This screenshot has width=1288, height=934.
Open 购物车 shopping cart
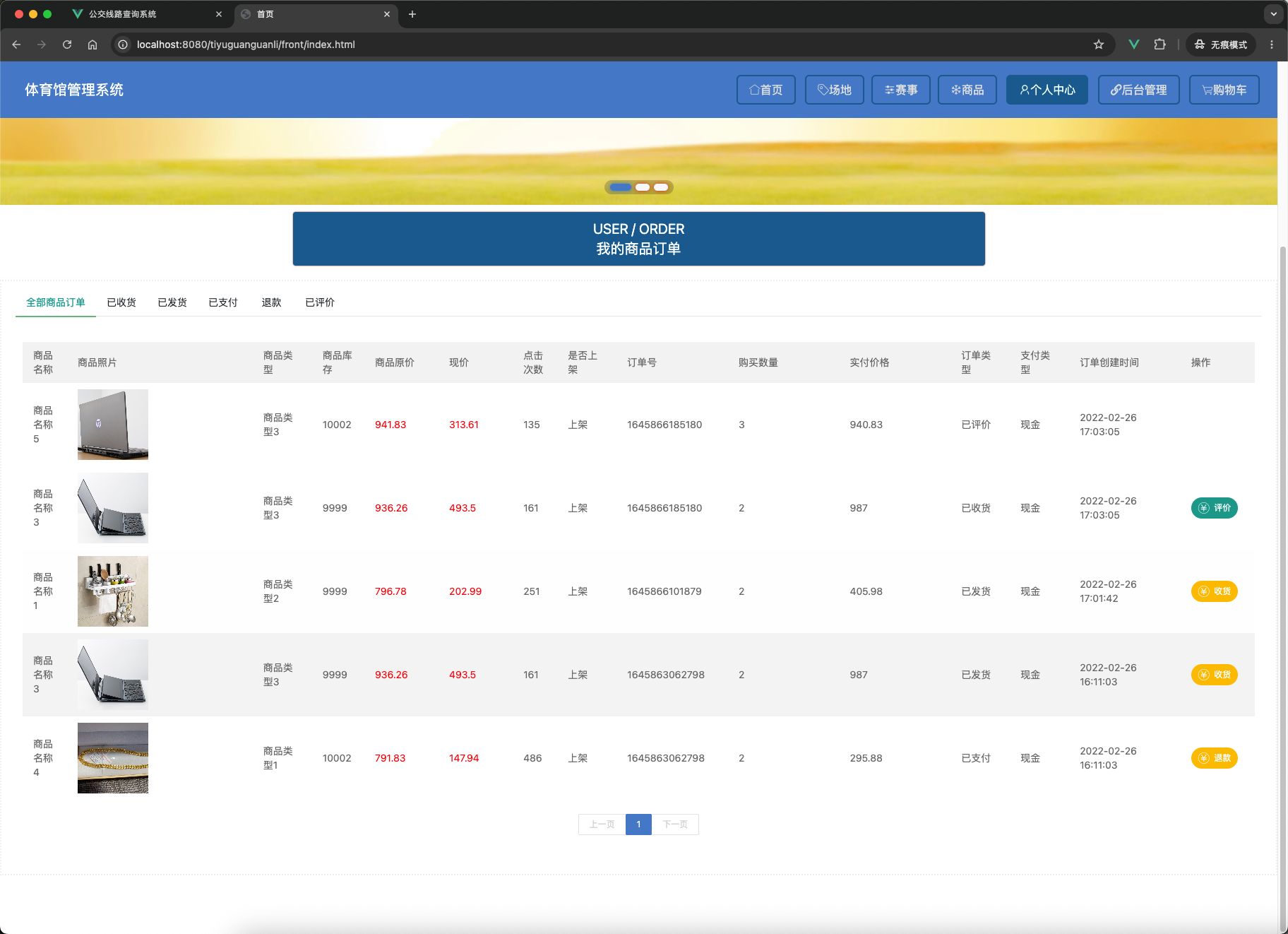click(1224, 90)
